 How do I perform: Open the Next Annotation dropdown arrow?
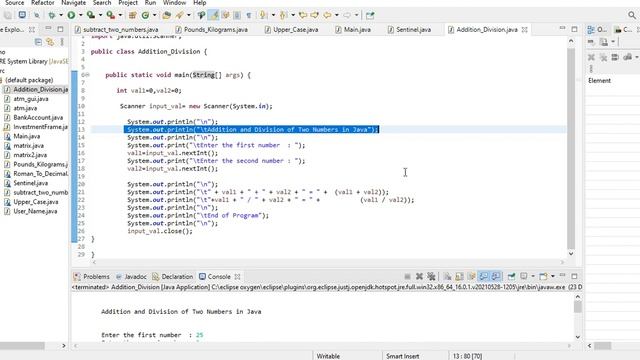(x=273, y=16)
